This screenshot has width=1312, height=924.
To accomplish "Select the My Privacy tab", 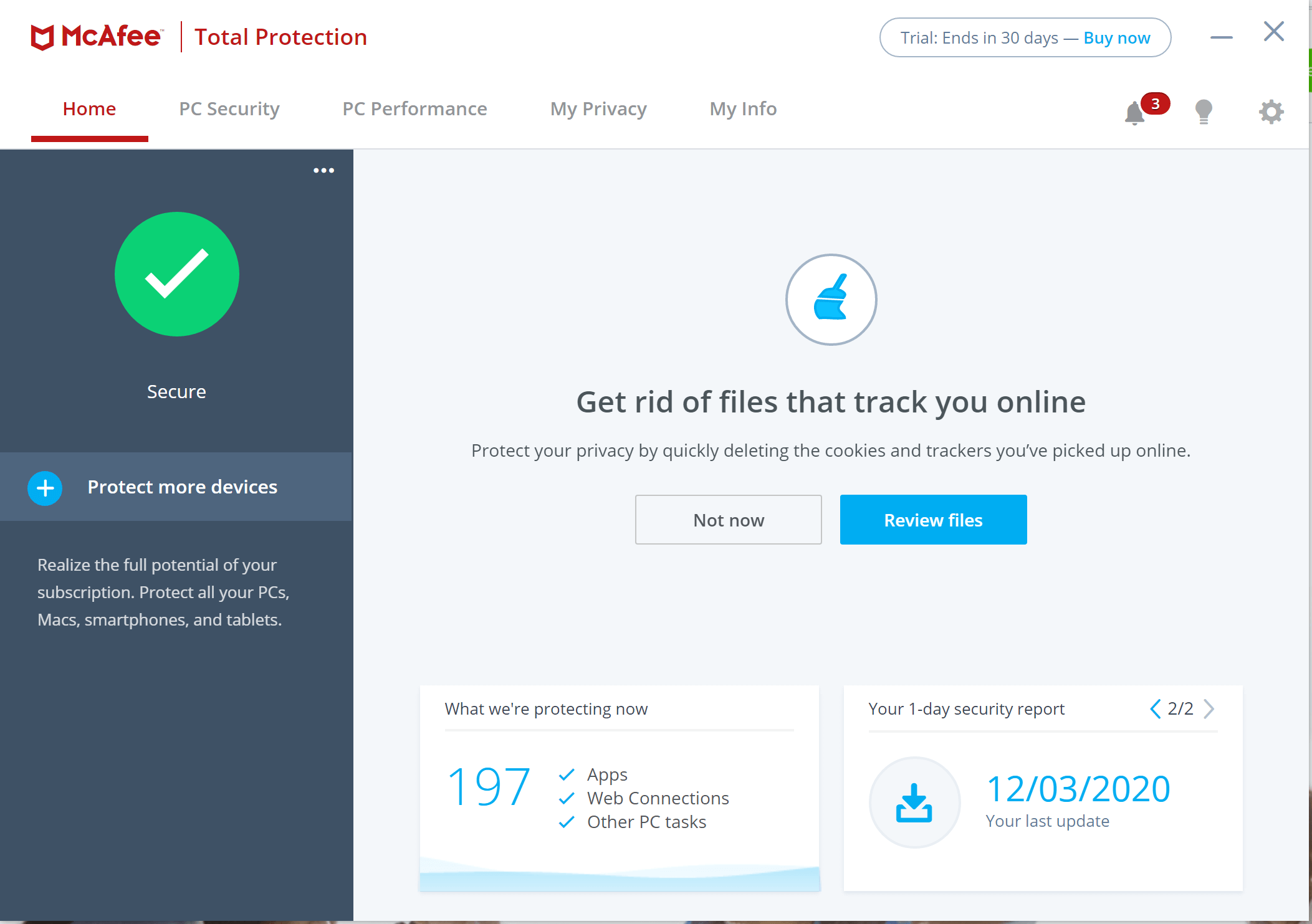I will click(x=598, y=109).
